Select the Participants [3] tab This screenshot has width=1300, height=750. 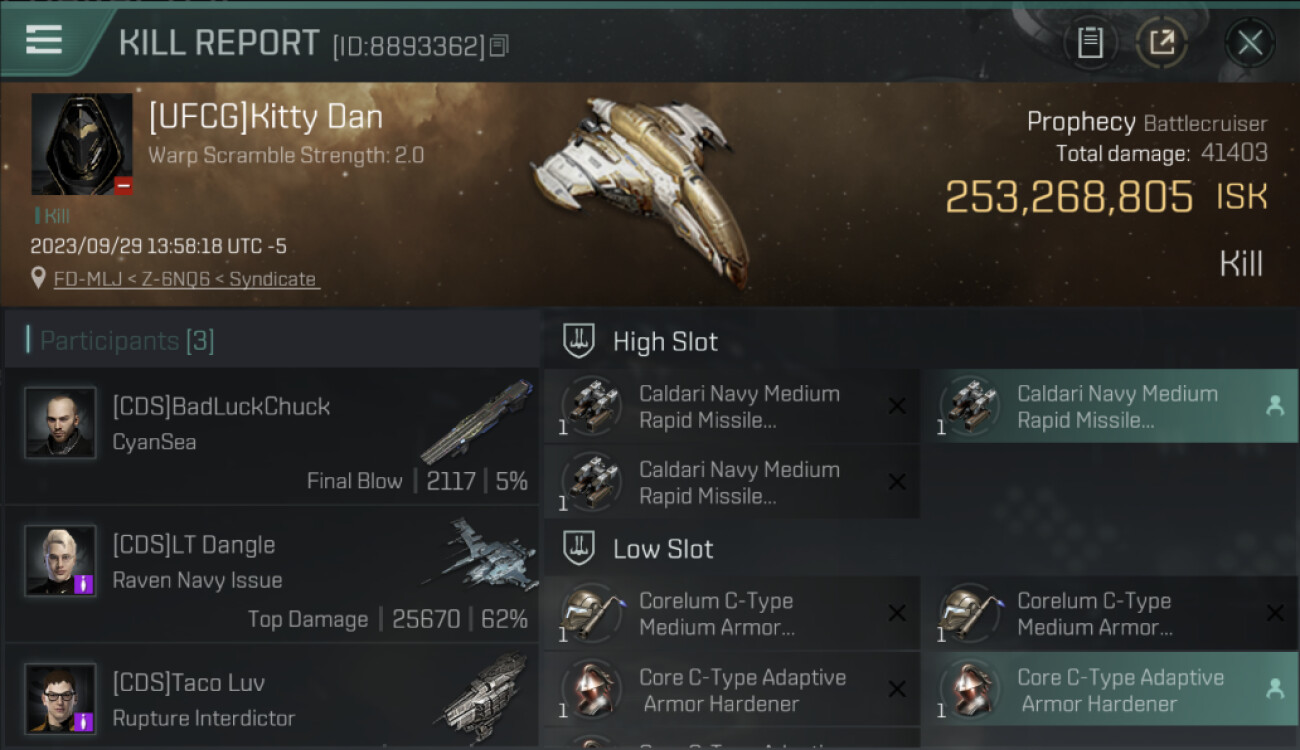point(127,341)
